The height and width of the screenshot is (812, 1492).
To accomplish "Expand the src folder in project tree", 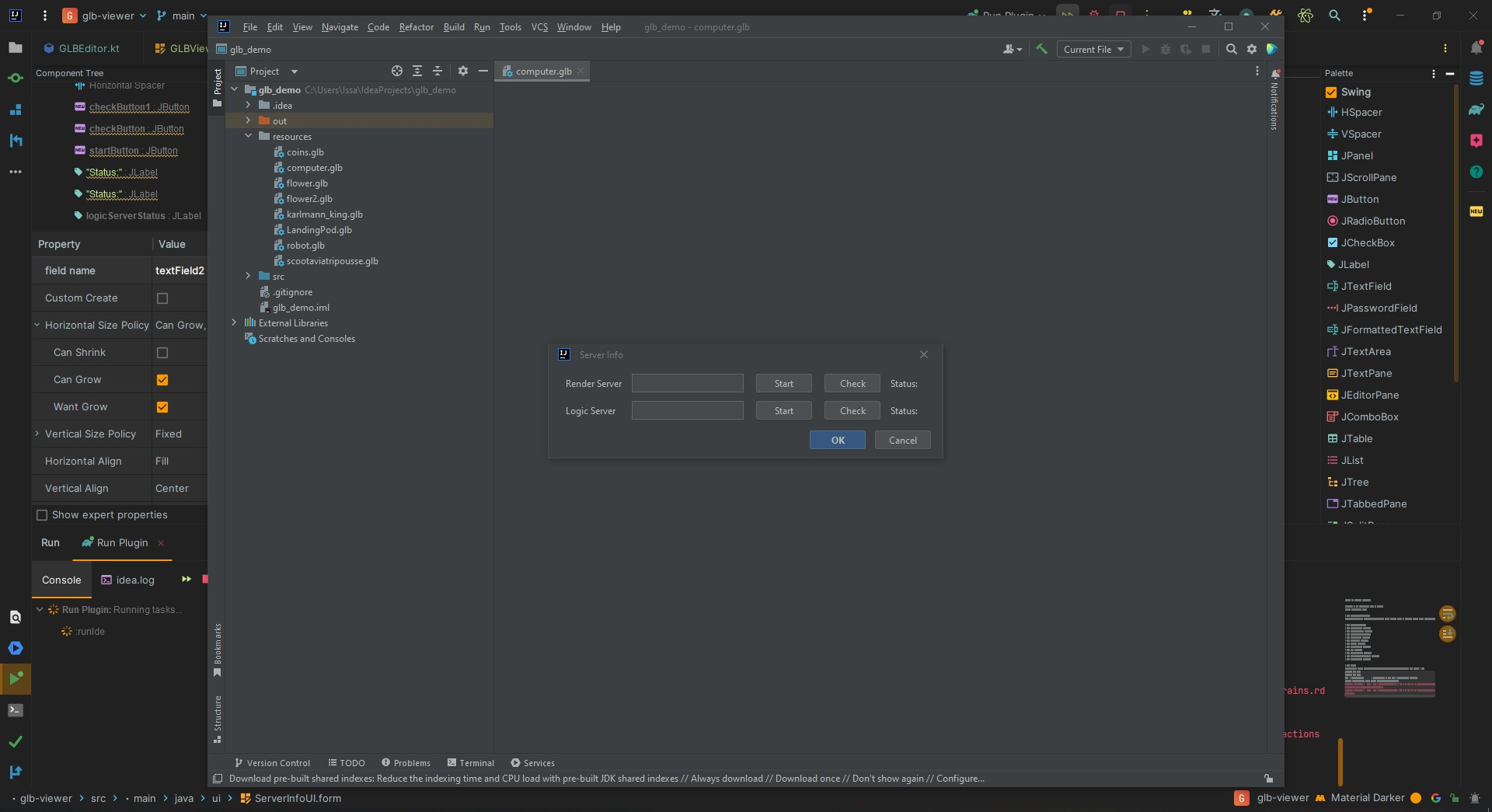I will [249, 277].
